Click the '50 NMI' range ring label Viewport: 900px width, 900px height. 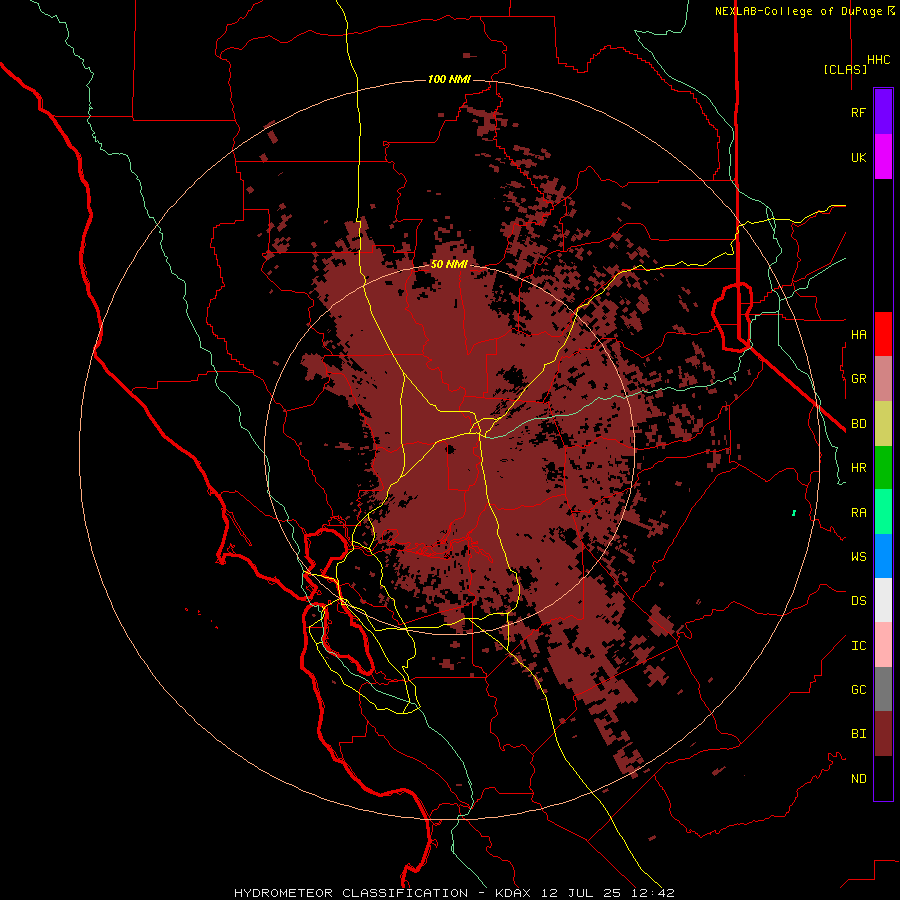coord(449,264)
